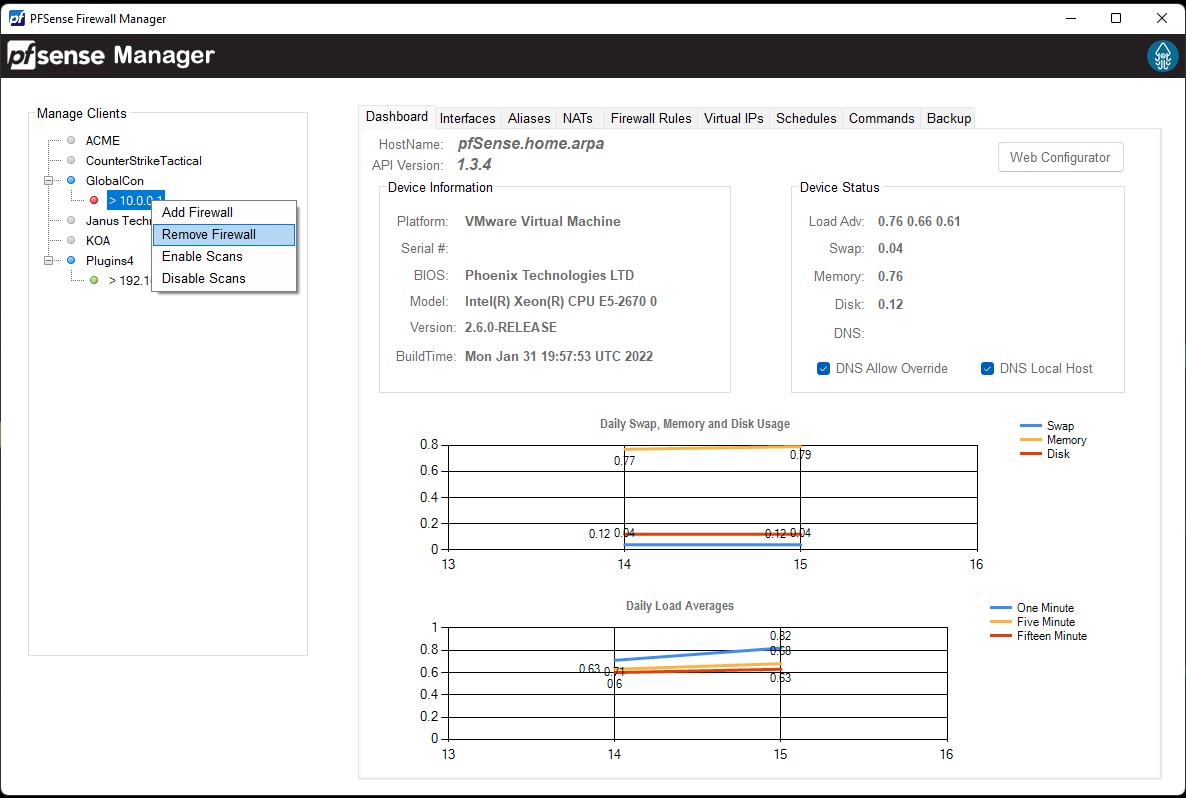Click the grey status dot beside KOA
The width and height of the screenshot is (1186, 798).
(71, 240)
